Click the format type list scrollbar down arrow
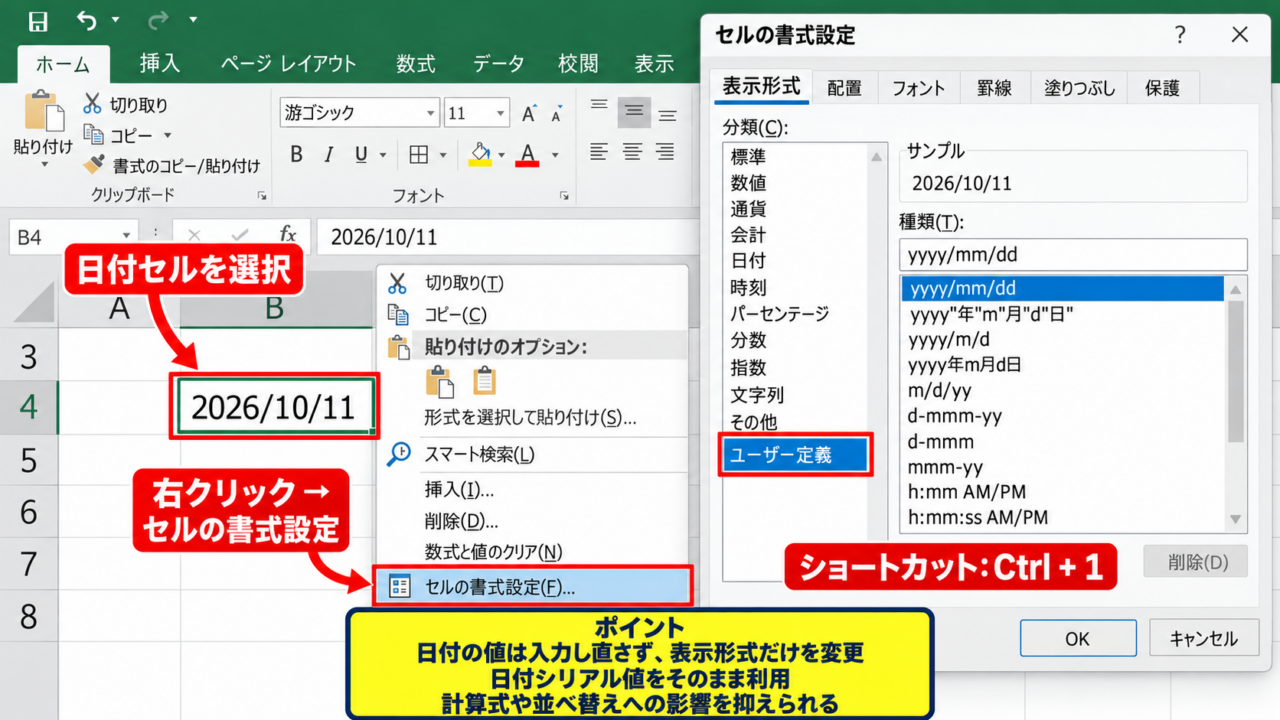This screenshot has height=720, width=1280. [1237, 520]
